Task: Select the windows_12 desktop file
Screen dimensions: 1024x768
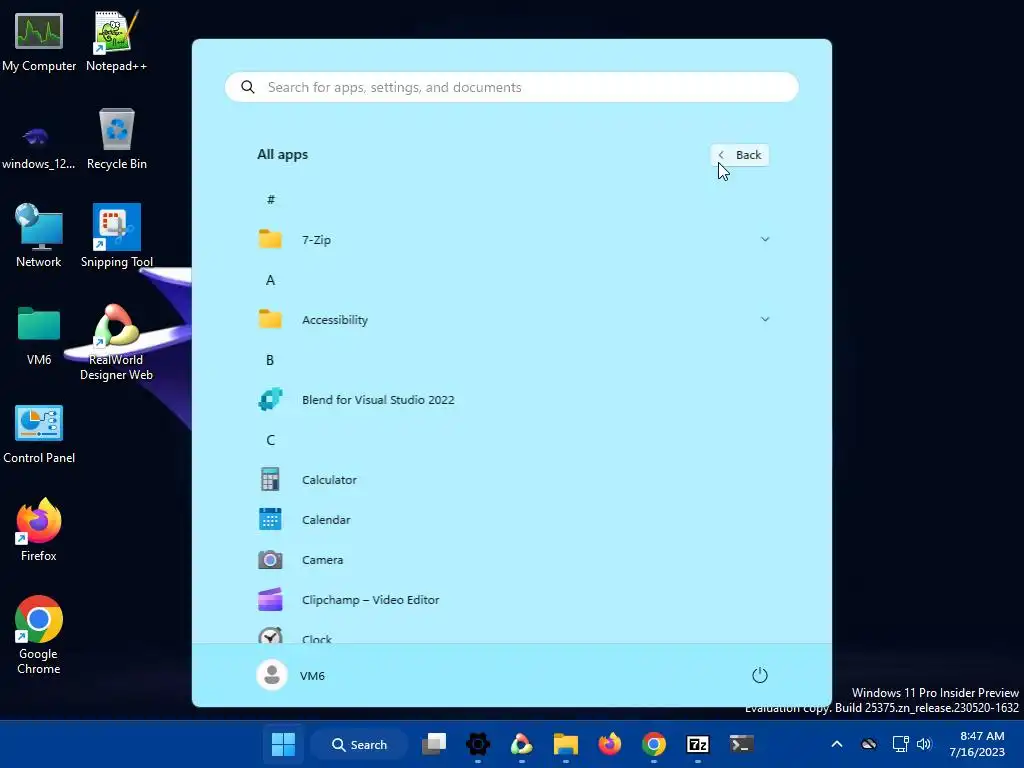Action: 38,147
